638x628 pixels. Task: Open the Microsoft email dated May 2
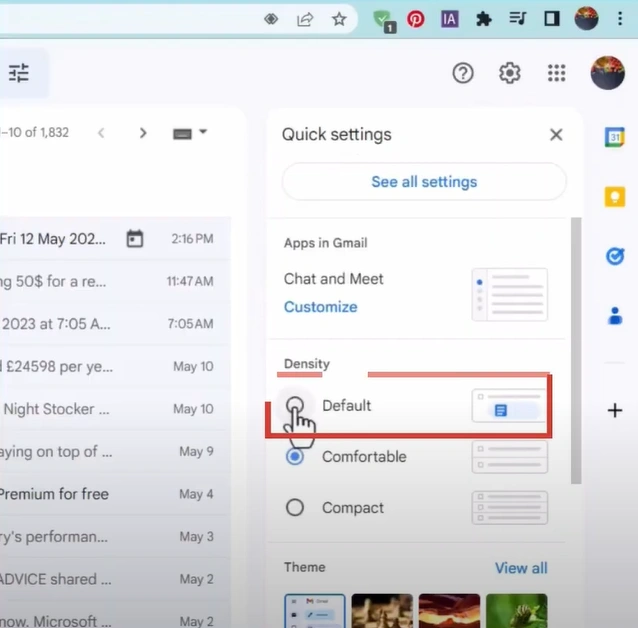point(116,615)
